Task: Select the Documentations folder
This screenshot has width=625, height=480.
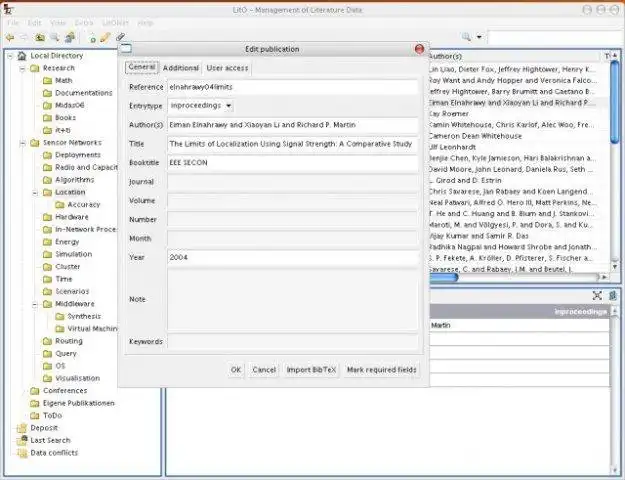Action: [84, 93]
